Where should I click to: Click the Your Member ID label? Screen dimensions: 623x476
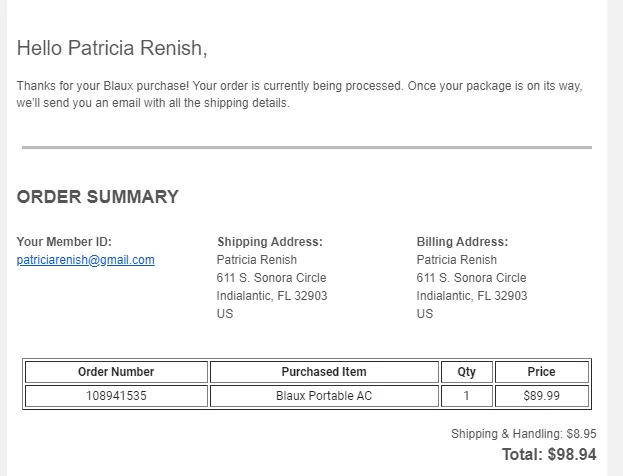[64, 242]
